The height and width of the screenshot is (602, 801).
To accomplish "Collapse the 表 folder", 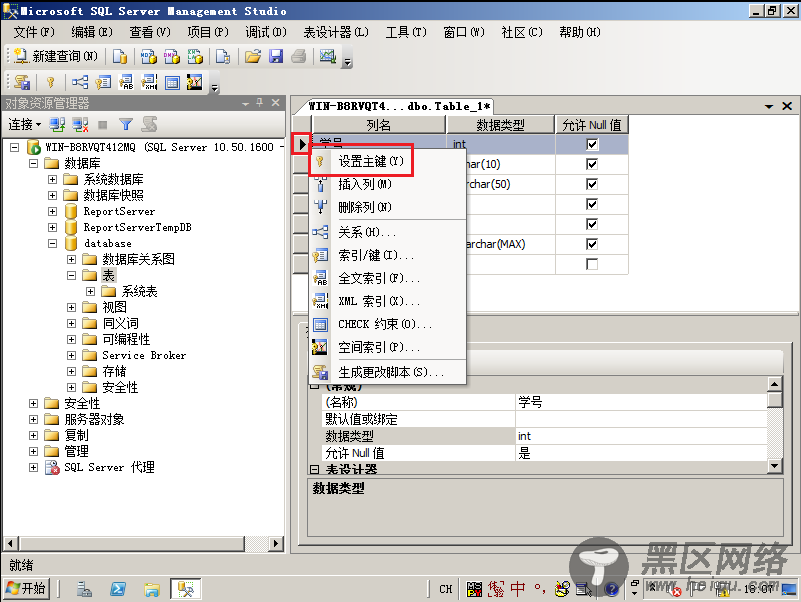I will (x=72, y=275).
